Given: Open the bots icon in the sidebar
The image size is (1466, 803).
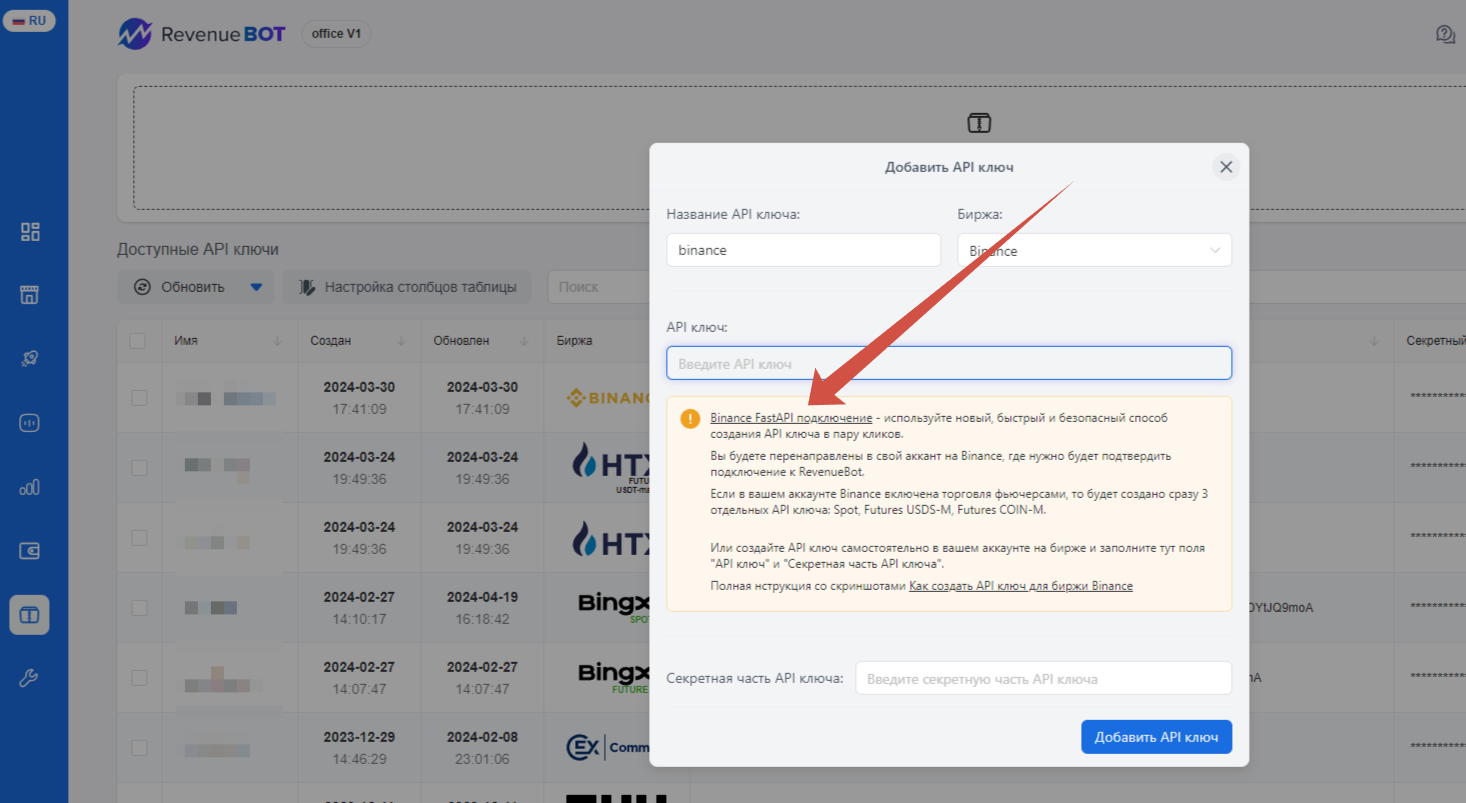Looking at the screenshot, I should point(30,423).
